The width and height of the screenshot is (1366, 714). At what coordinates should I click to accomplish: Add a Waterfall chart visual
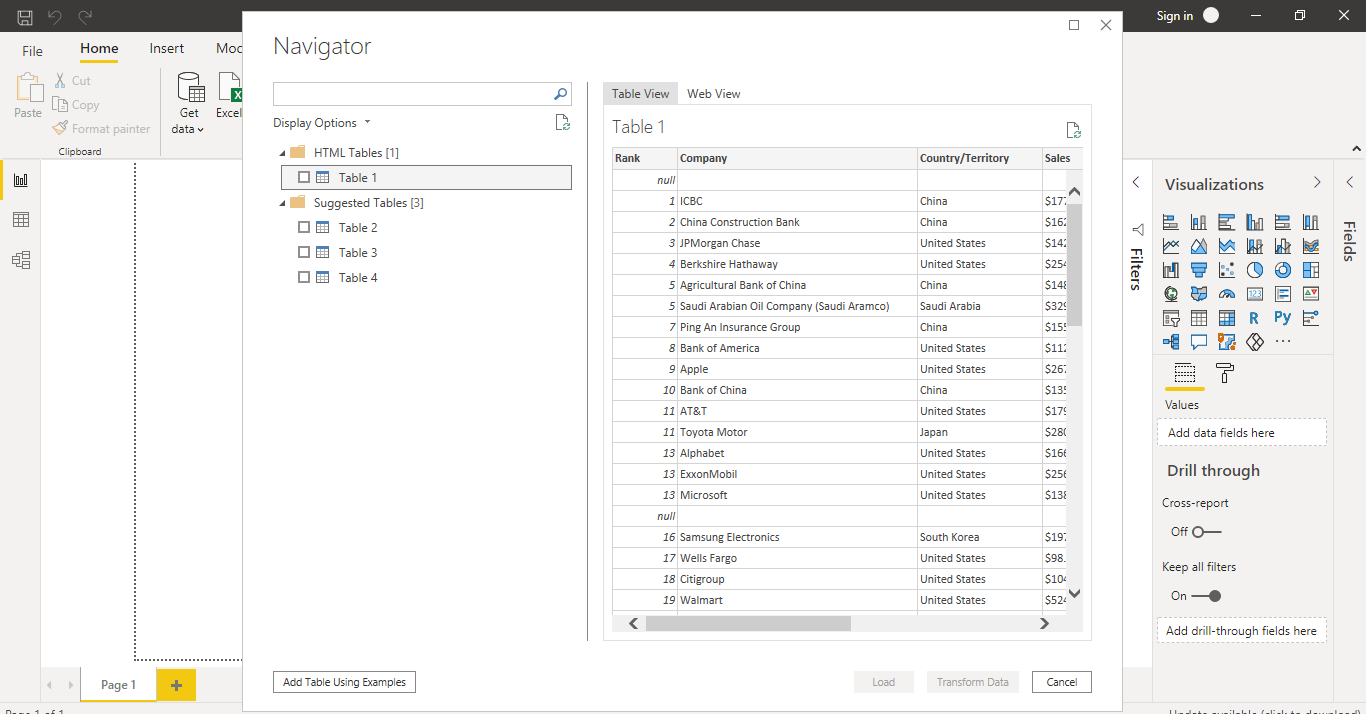coord(1171,270)
